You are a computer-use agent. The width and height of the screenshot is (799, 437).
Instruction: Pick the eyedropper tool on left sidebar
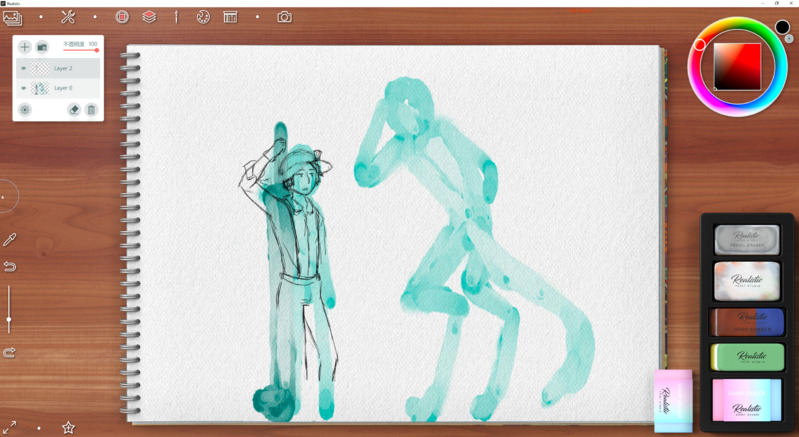(x=9, y=239)
